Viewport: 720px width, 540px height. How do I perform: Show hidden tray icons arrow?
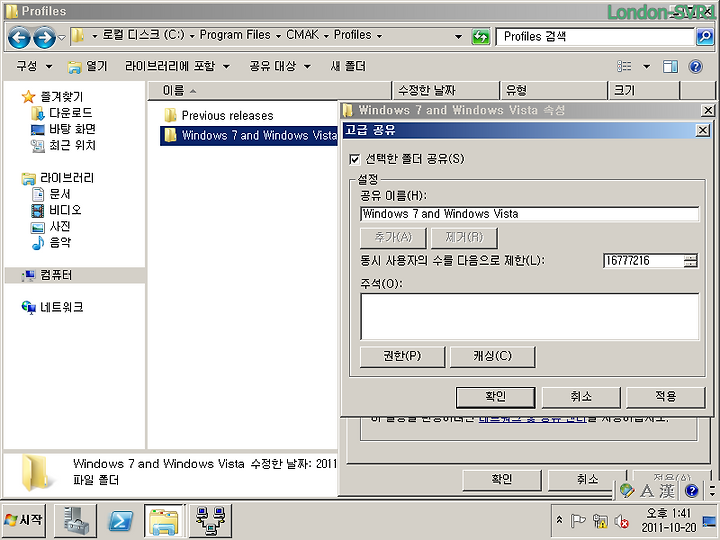(x=559, y=520)
